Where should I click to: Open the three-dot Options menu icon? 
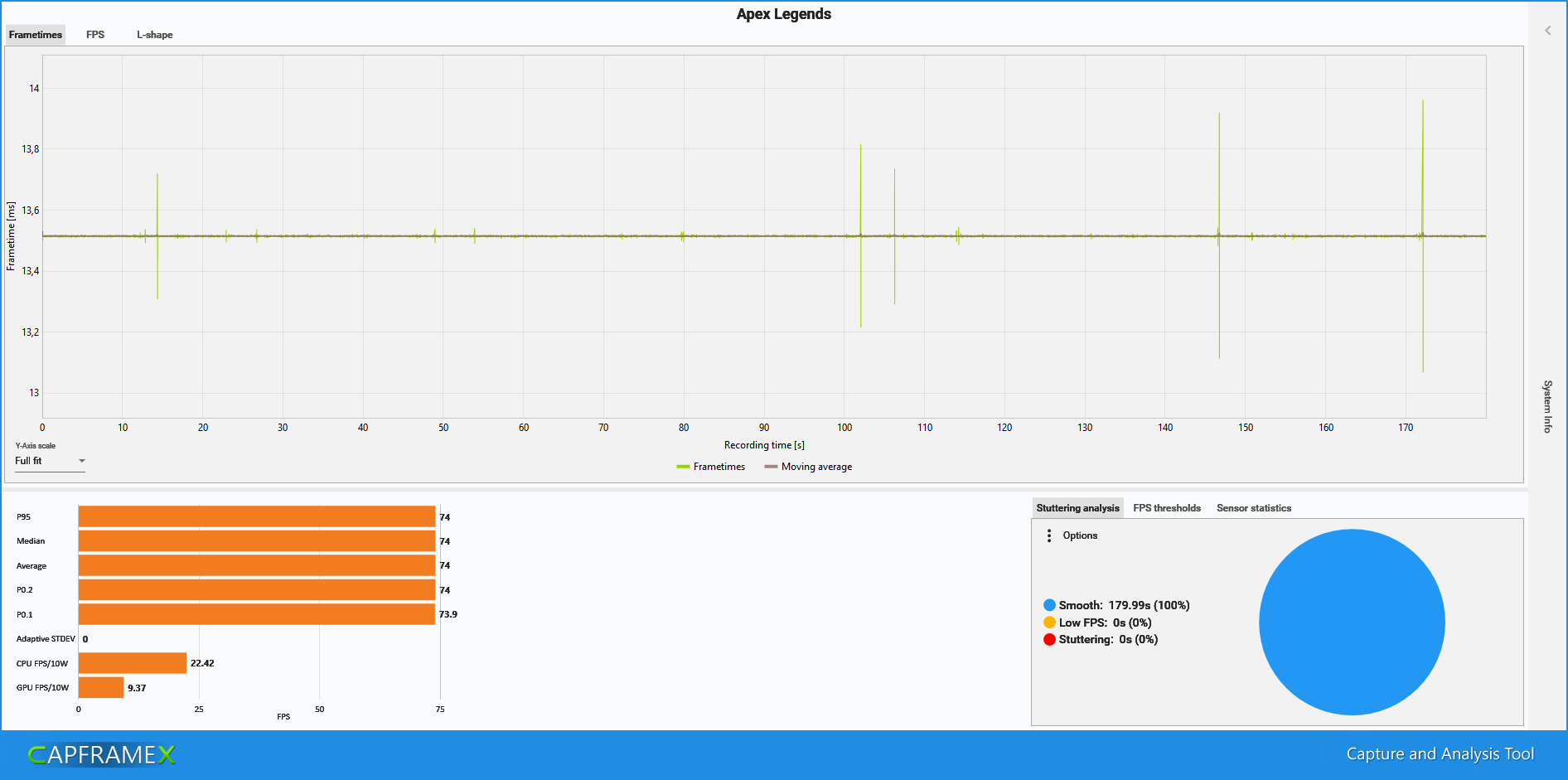pyautogui.click(x=1049, y=535)
